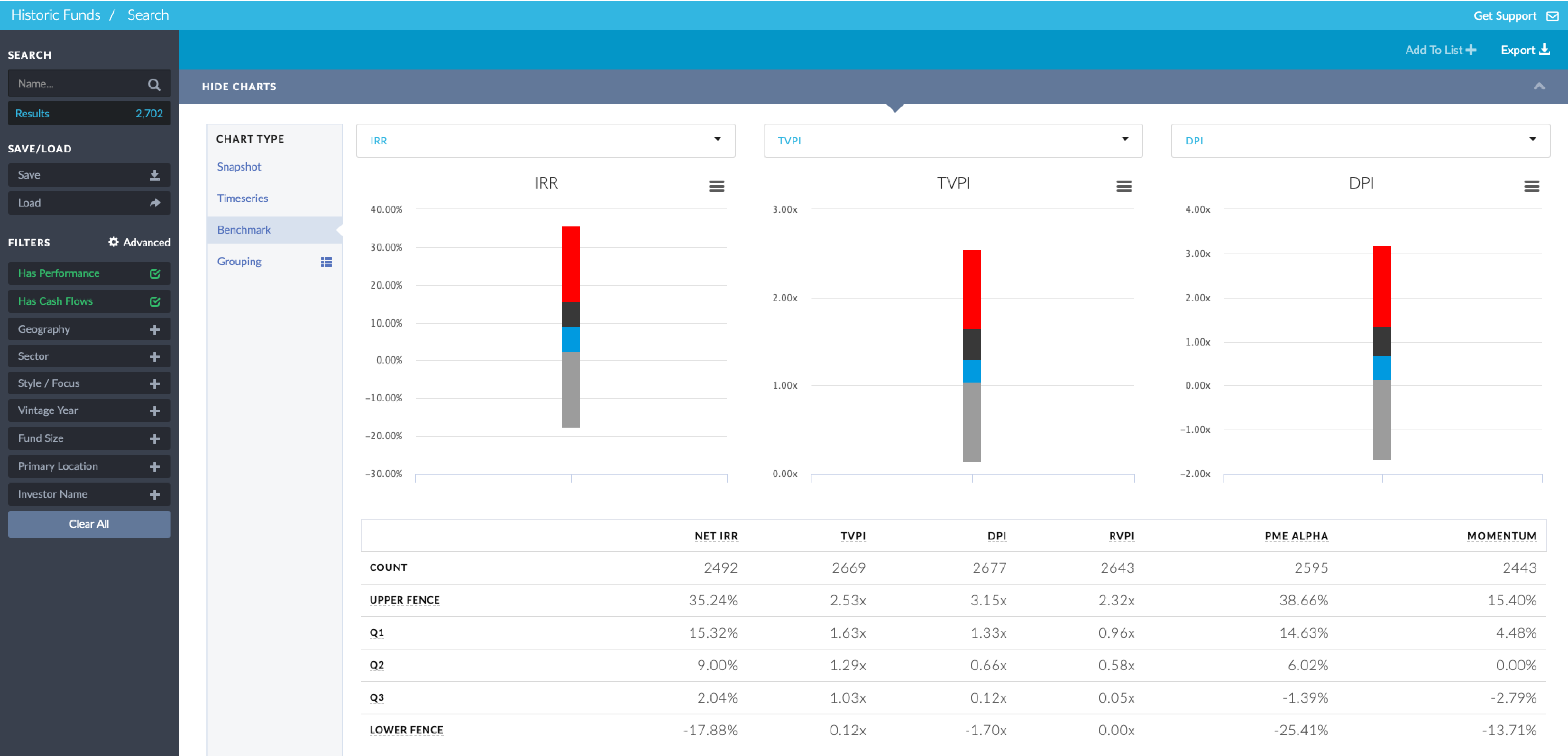This screenshot has width=1568, height=756.
Task: Click the COUNT value 2492
Action: point(721,568)
